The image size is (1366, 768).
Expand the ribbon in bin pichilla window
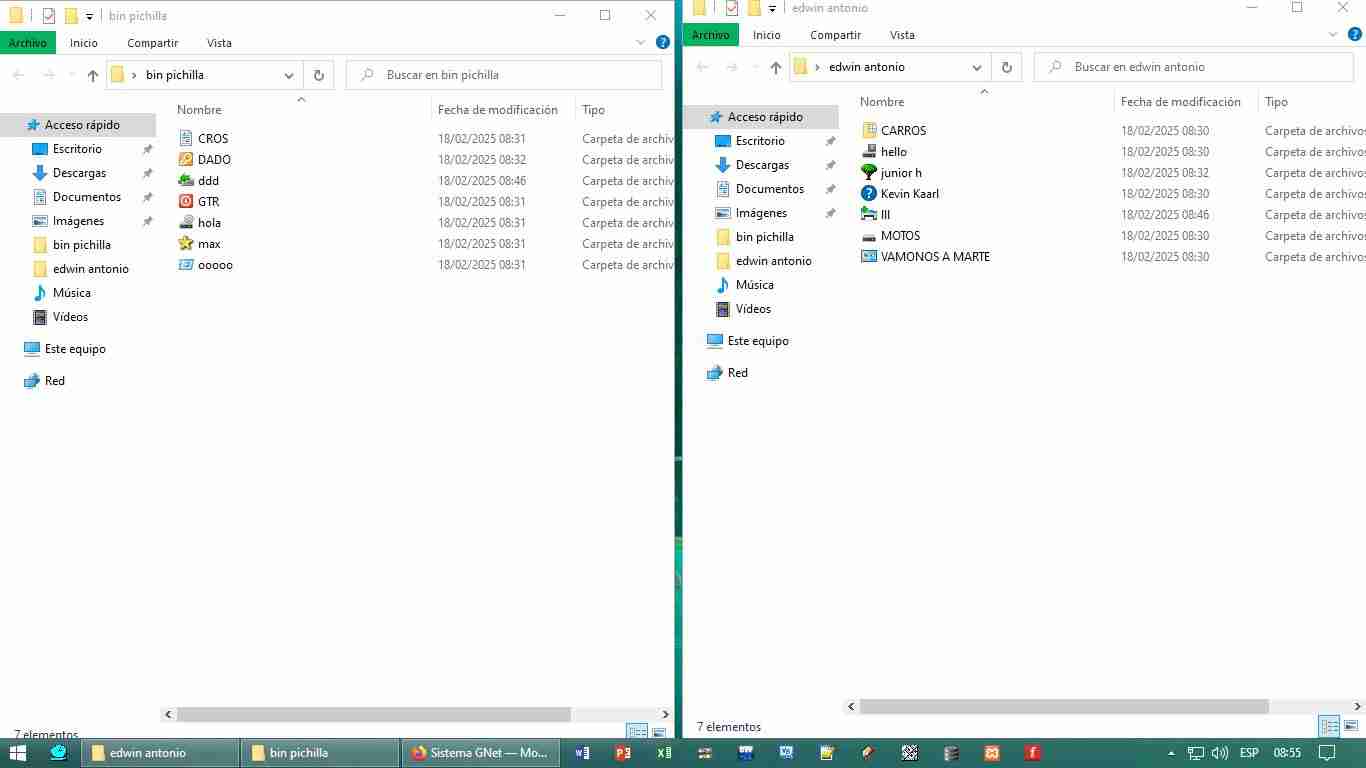tap(641, 43)
